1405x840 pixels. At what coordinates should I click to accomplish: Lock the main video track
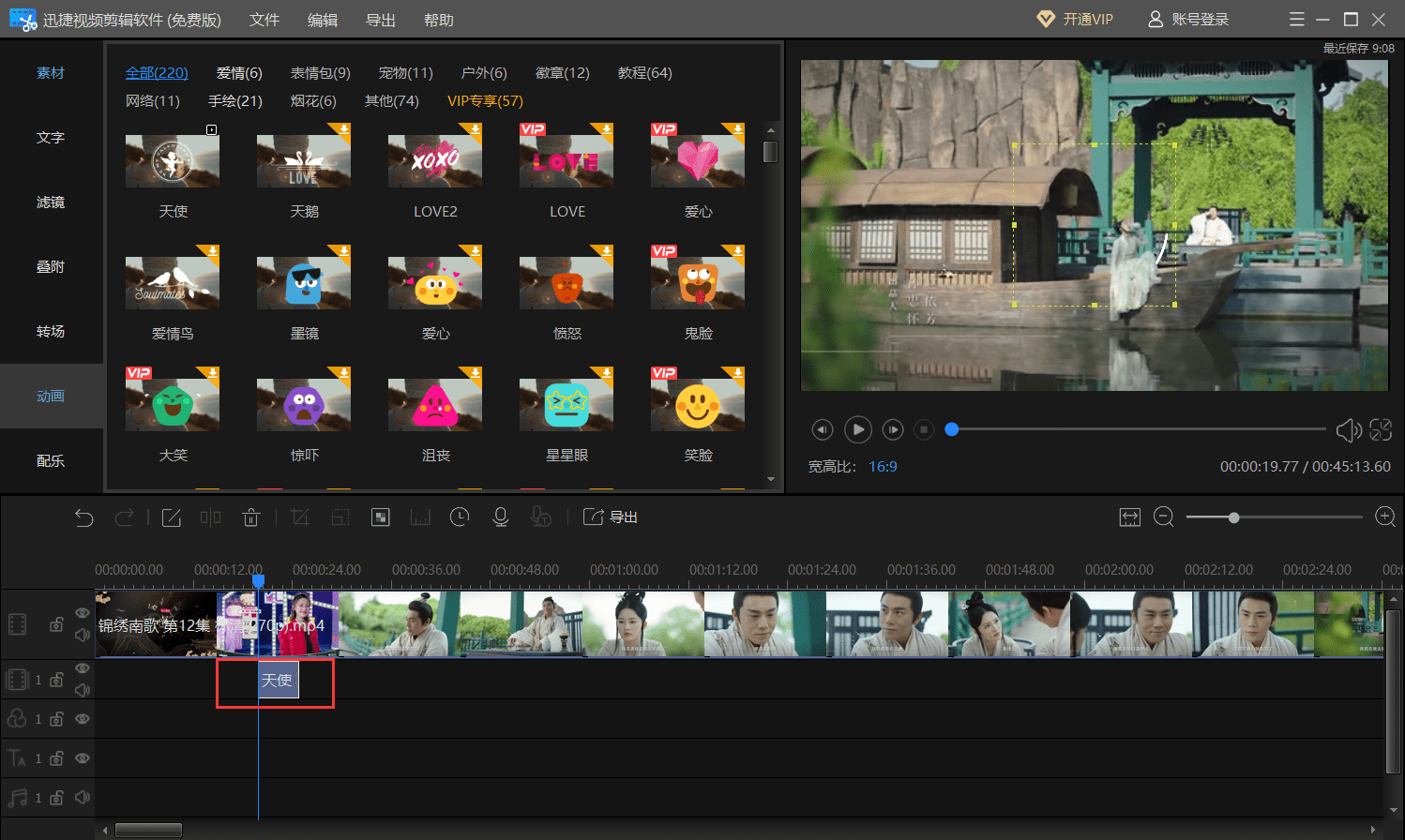pos(56,624)
